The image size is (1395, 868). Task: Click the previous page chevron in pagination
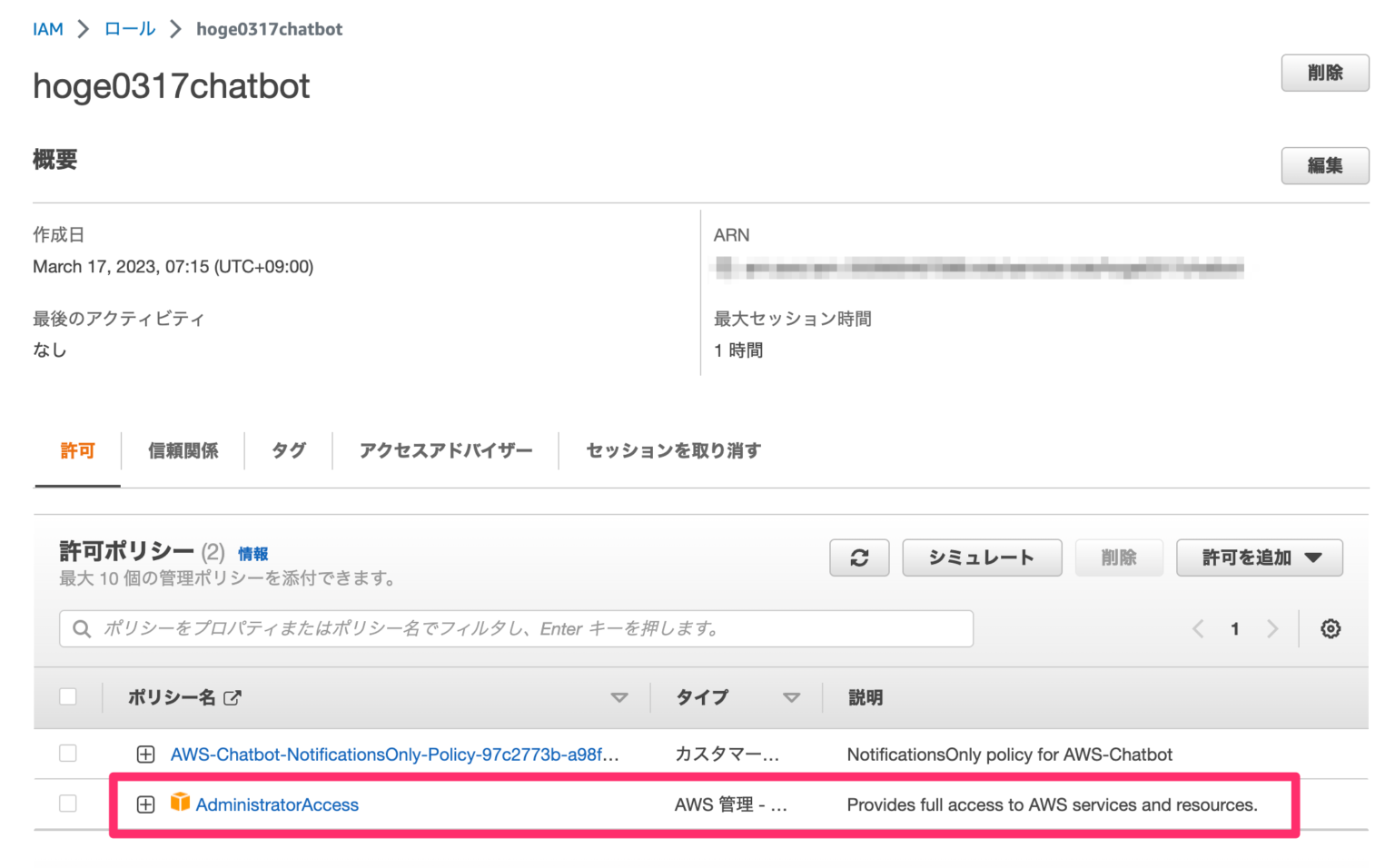[x=1197, y=628]
